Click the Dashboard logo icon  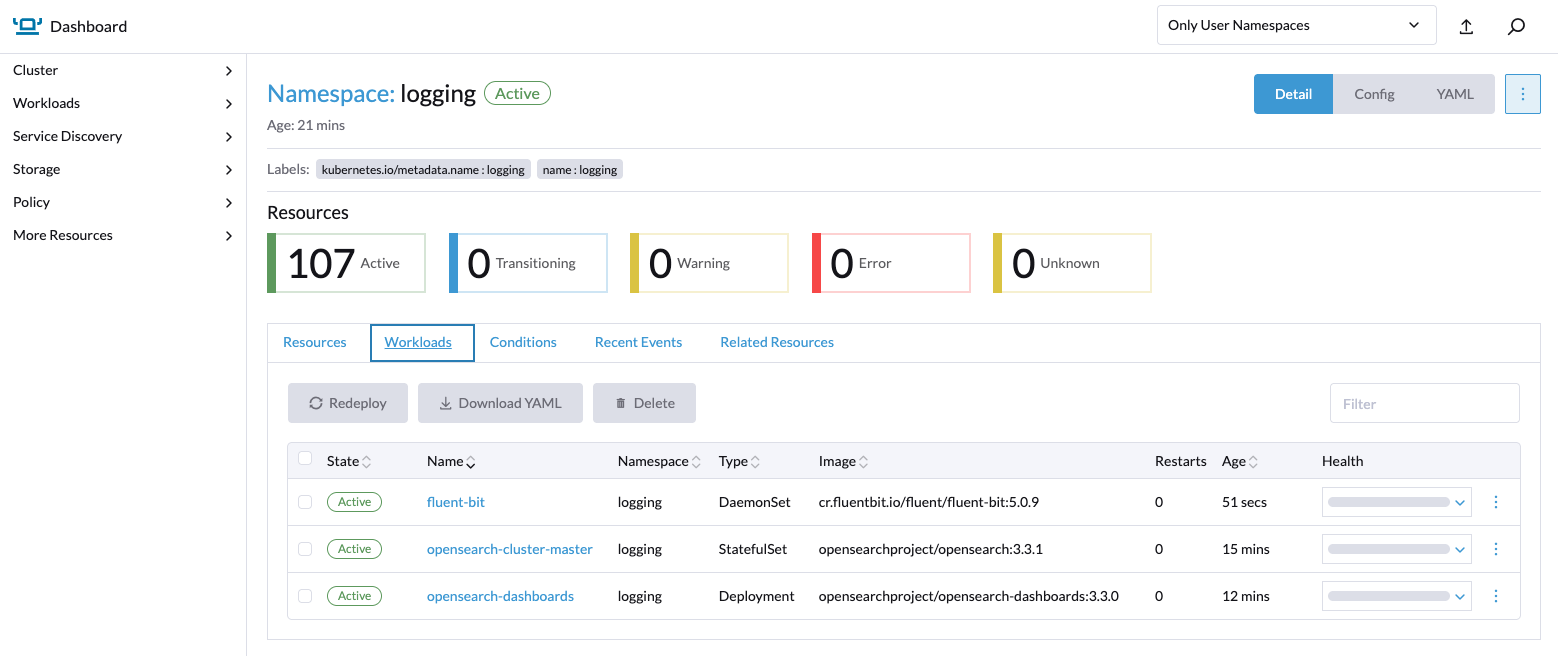[x=27, y=26]
